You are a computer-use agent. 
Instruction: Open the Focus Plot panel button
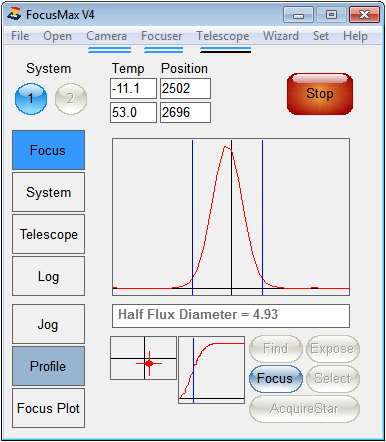[48, 408]
